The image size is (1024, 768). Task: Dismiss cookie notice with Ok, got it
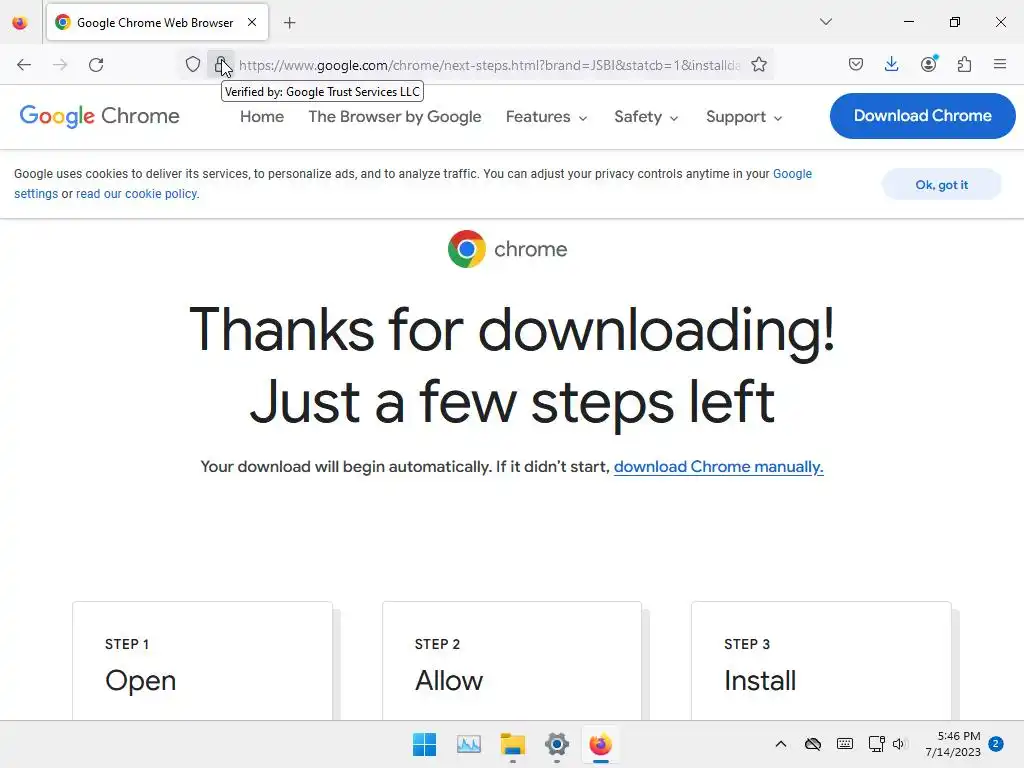tap(941, 185)
